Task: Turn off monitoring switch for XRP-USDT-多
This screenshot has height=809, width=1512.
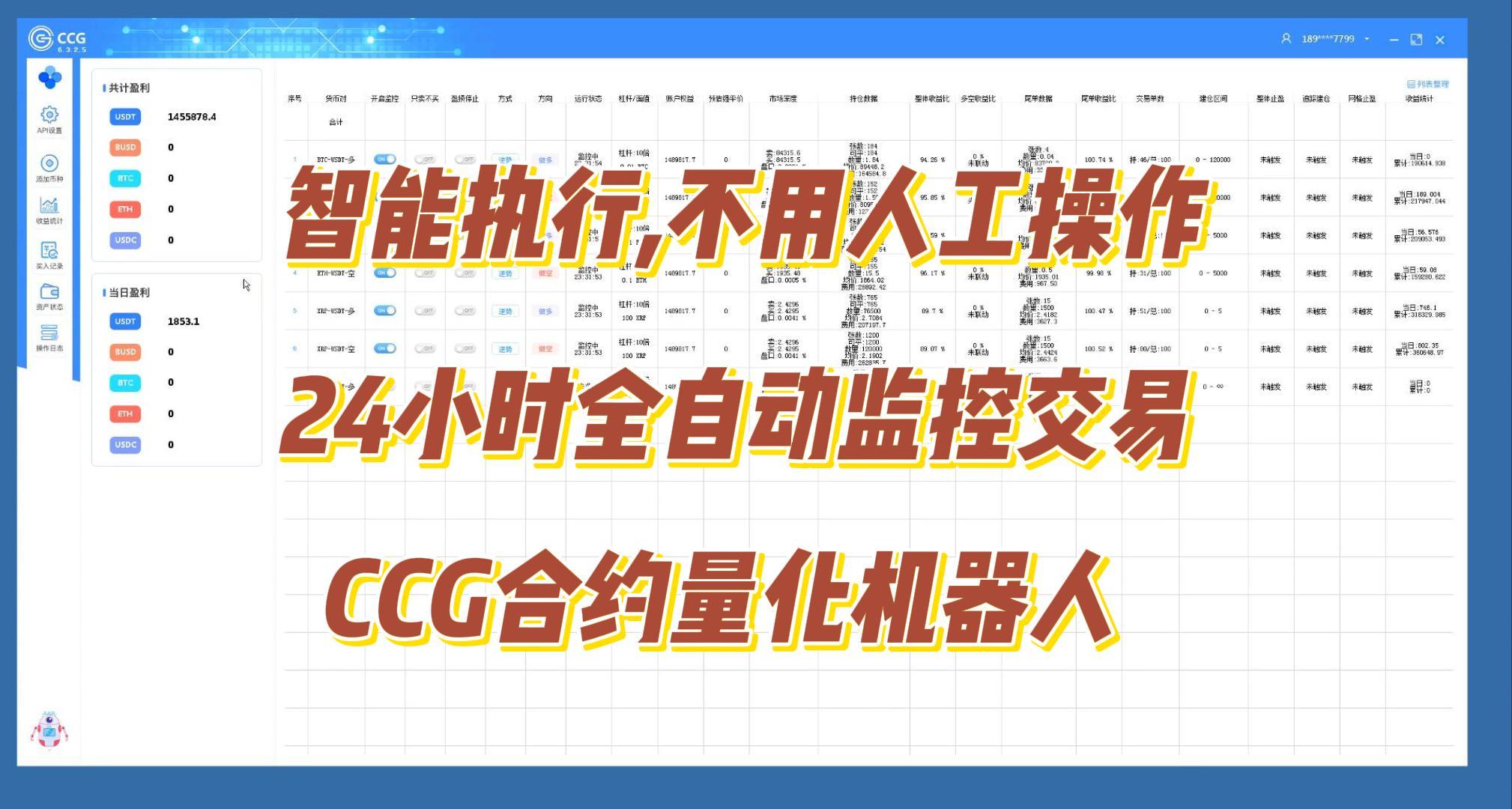Action: (385, 310)
